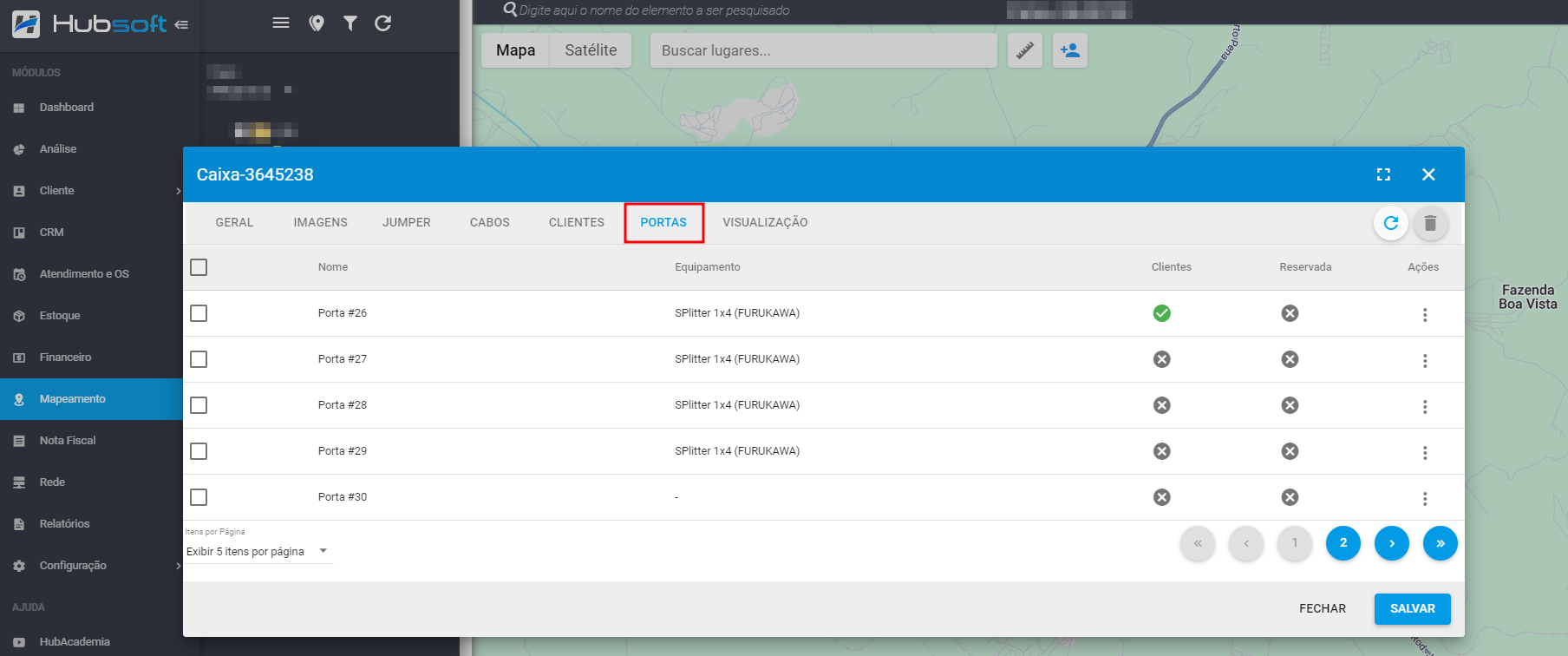1568x656 pixels.
Task: Open the Mapeamento module
Action: tap(91, 399)
